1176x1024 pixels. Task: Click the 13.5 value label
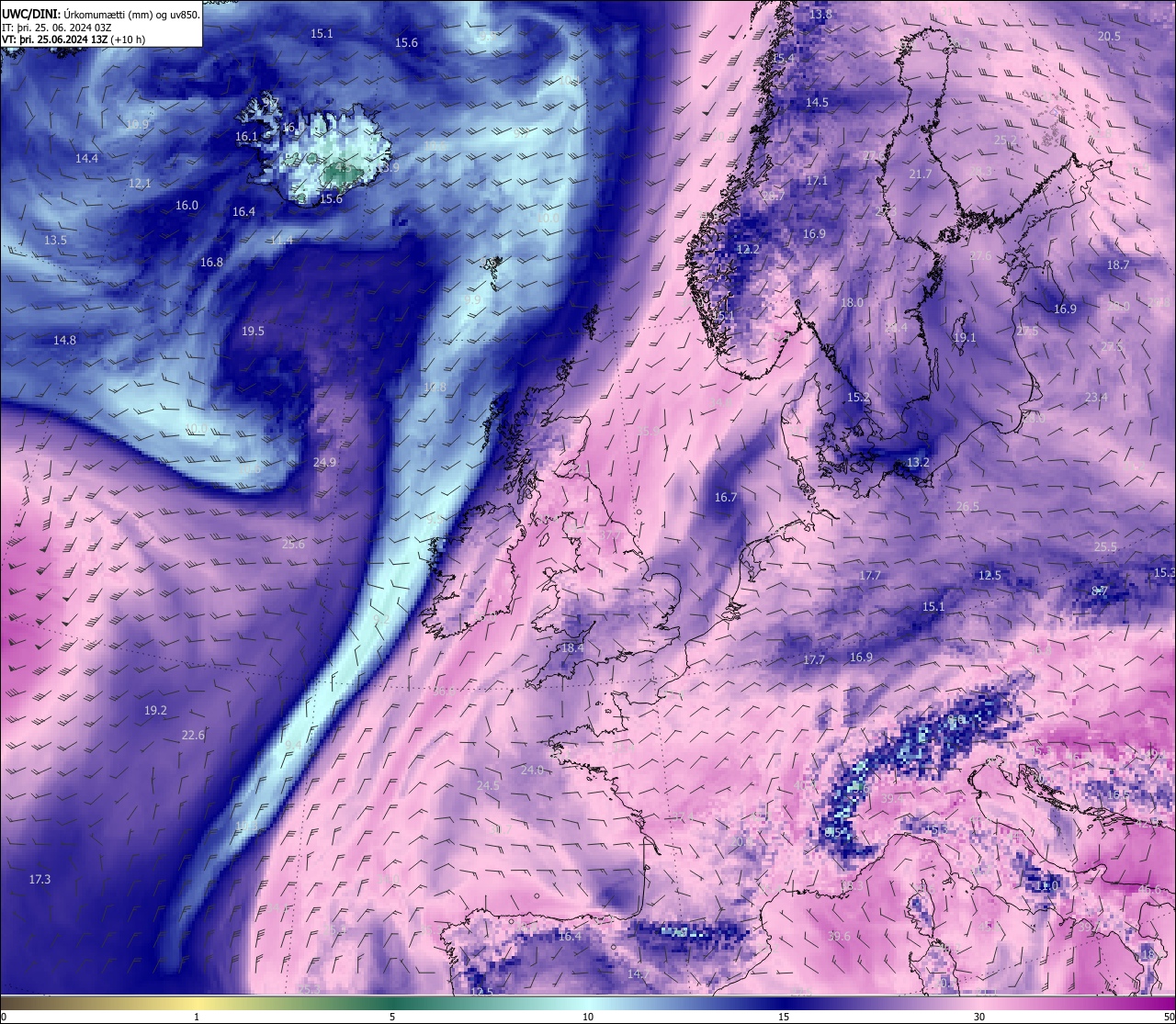[x=55, y=241]
